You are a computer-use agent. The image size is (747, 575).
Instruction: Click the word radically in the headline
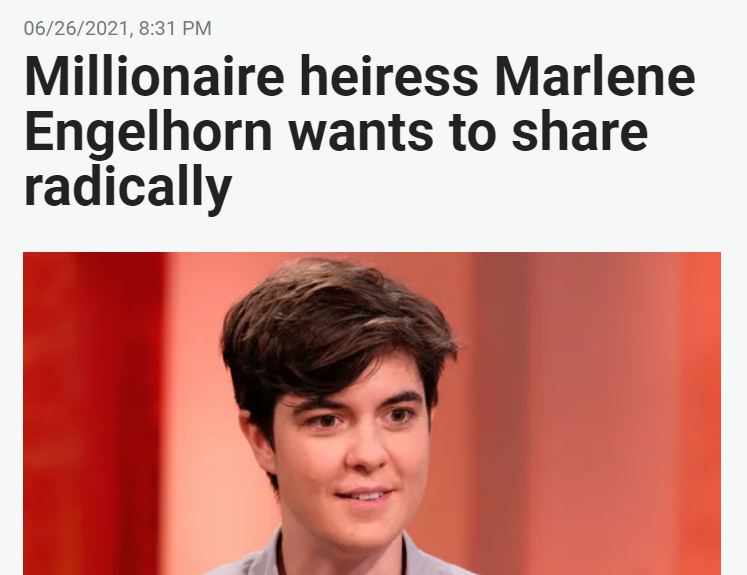point(128,187)
